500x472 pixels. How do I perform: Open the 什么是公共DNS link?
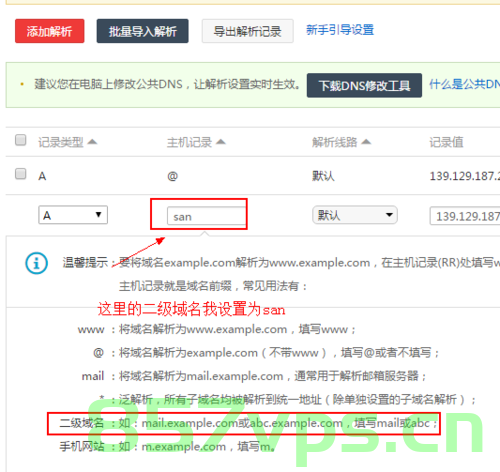pyautogui.click(x=464, y=84)
